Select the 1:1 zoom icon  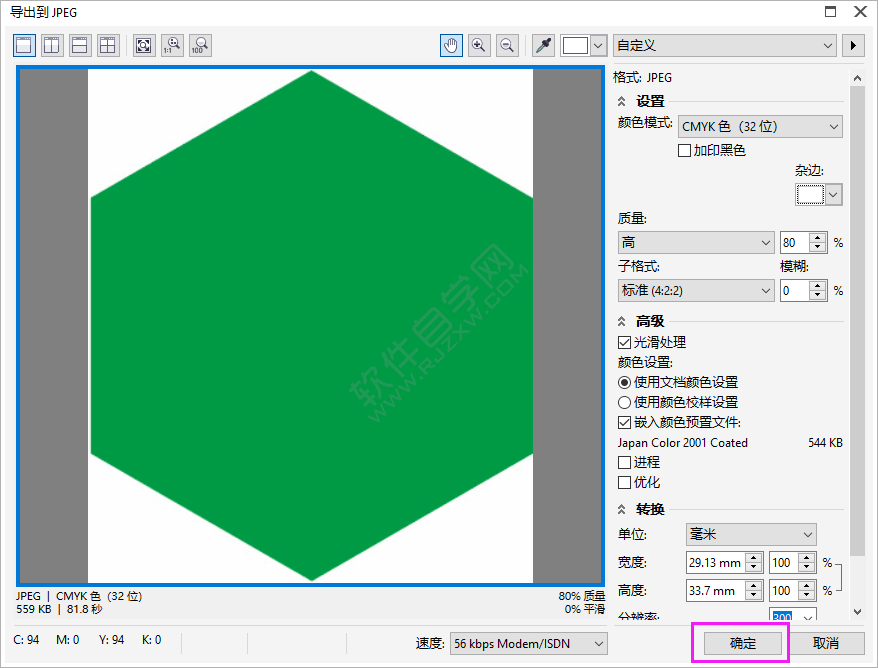pos(171,45)
